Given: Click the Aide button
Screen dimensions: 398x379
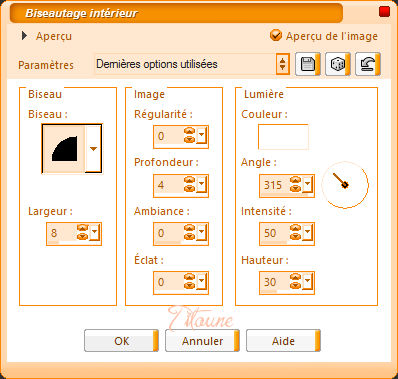Looking at the screenshot, I should click(283, 341).
